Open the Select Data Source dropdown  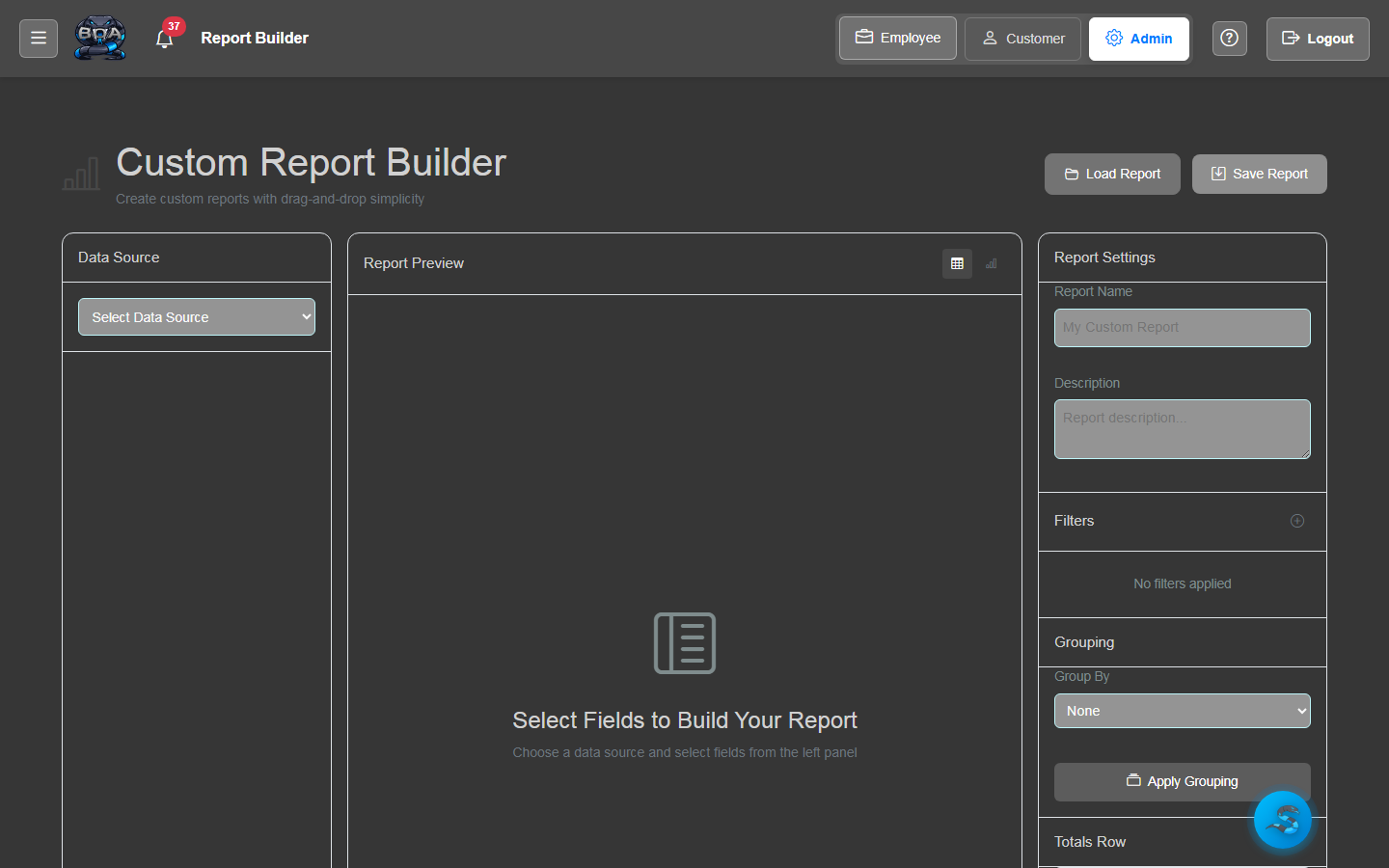[196, 316]
